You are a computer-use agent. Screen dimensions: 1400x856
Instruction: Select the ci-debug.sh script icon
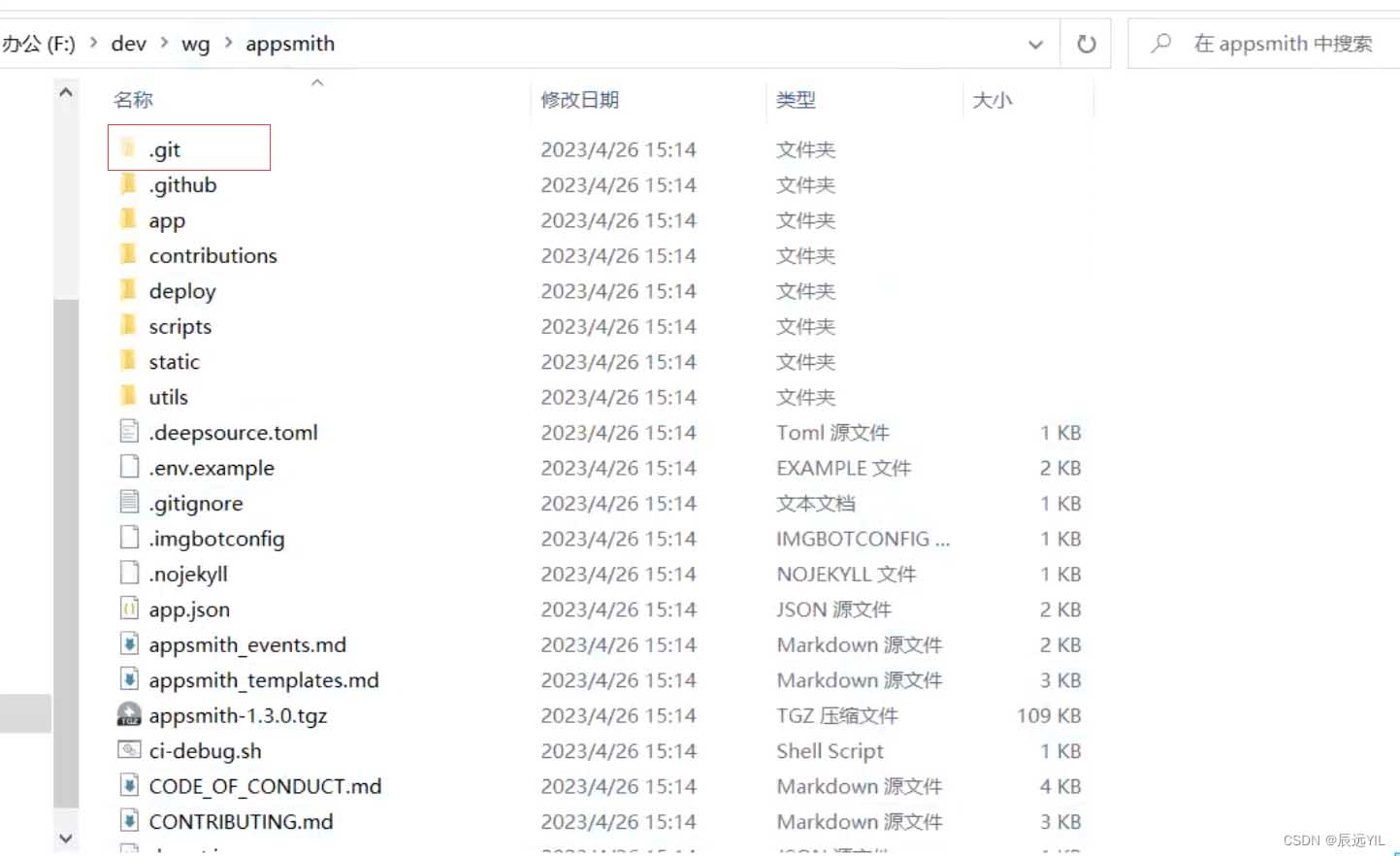point(129,750)
